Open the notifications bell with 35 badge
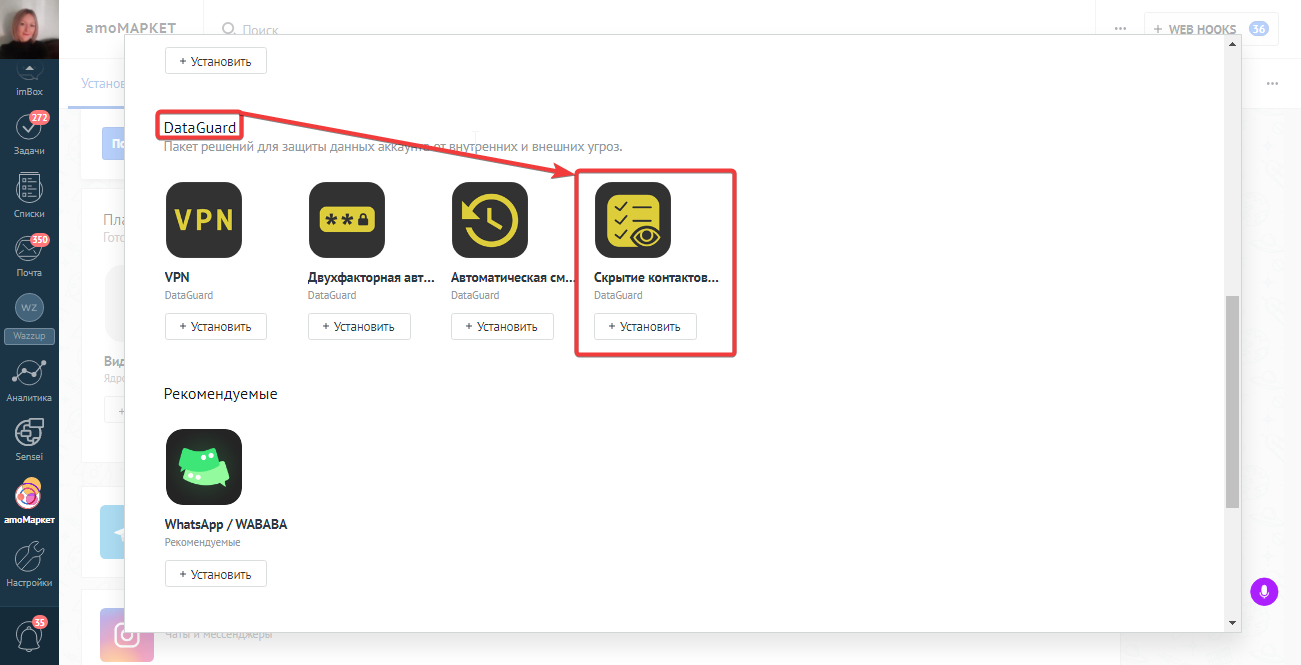 click(x=29, y=634)
